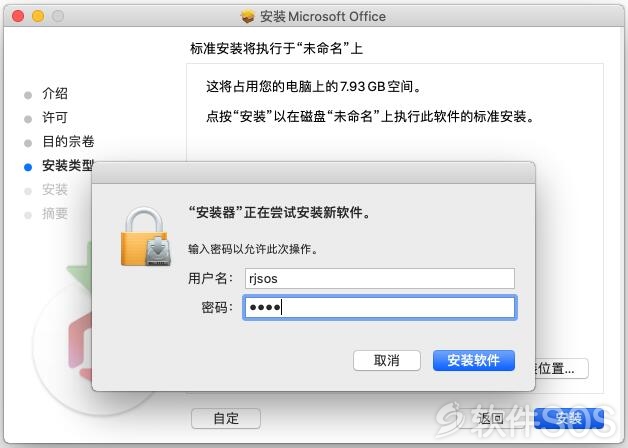The image size is (628, 448).
Task: Click the grey bullet beside 介绍
Action: click(x=28, y=95)
